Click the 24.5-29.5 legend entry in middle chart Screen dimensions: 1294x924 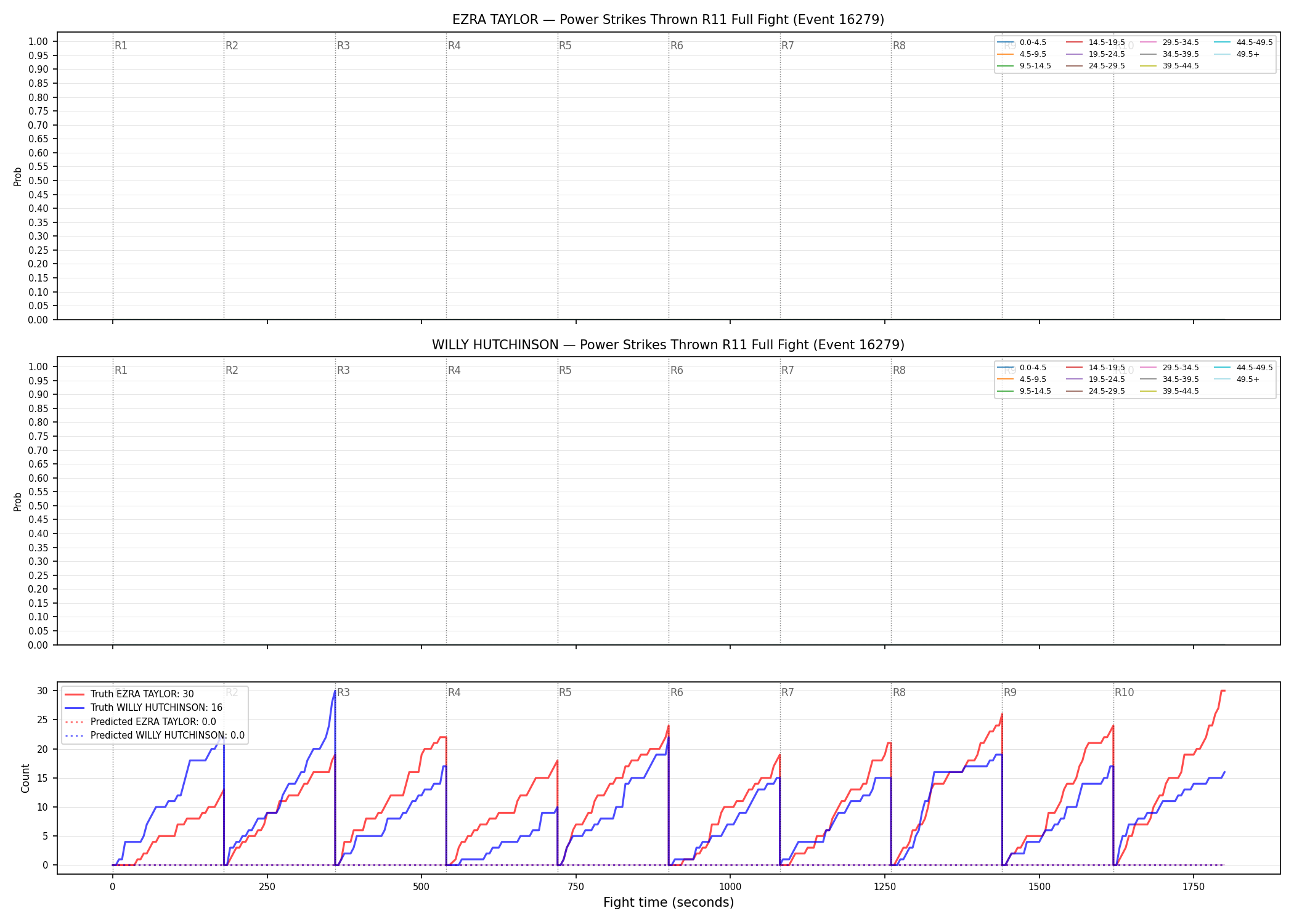[1096, 391]
